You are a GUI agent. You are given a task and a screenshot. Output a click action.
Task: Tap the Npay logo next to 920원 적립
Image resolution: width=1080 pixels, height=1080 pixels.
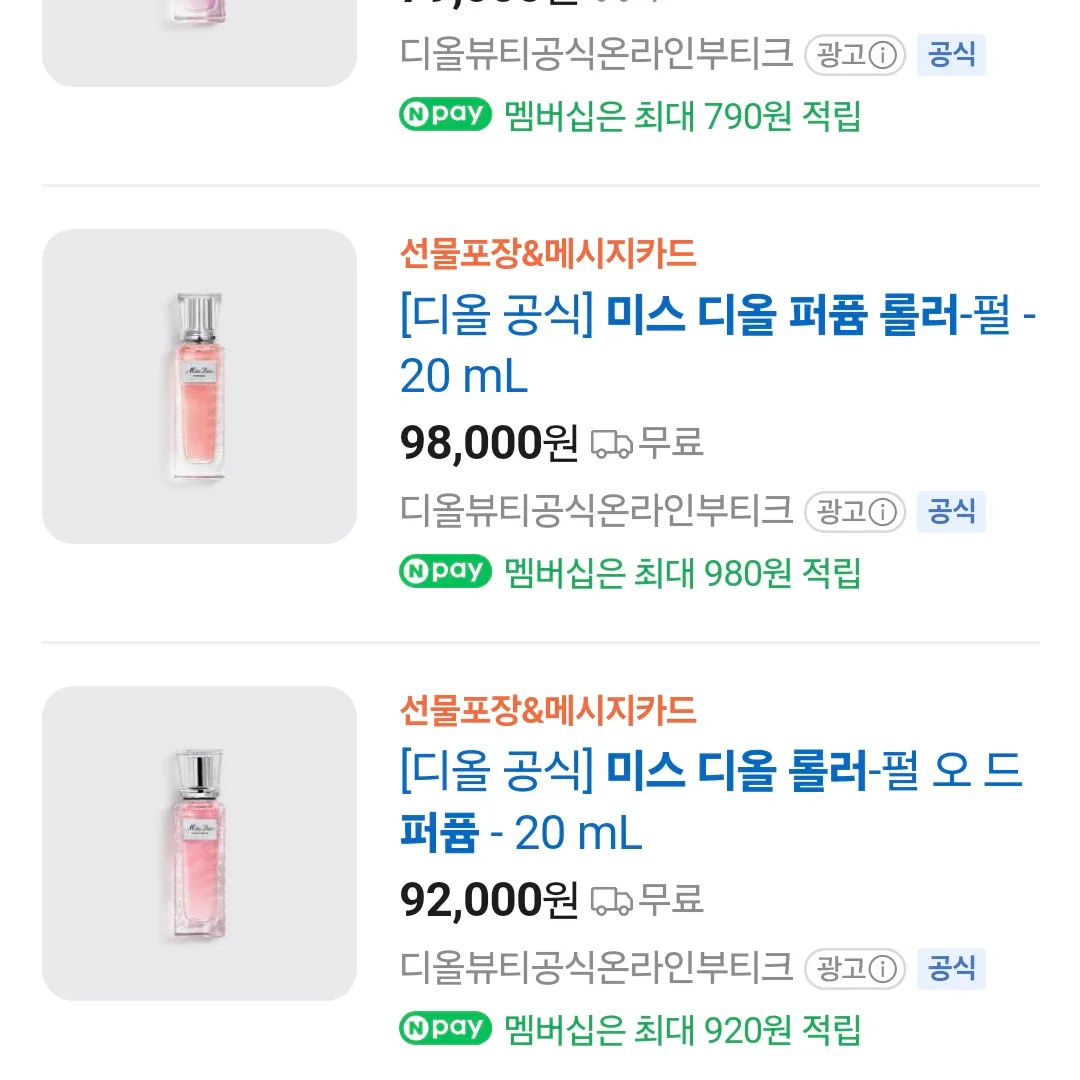(446, 1028)
